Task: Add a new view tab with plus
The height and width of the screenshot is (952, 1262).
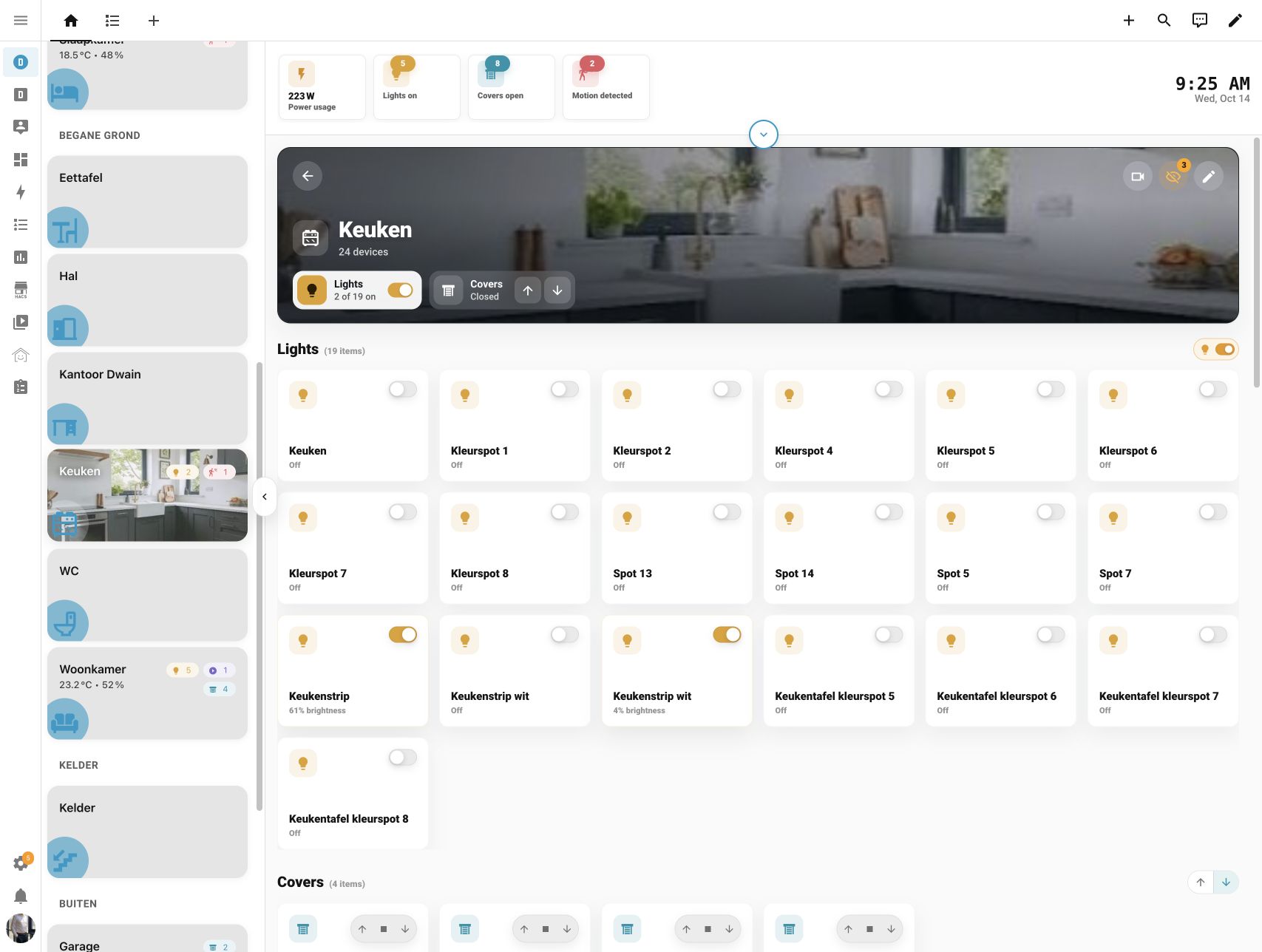Action: (x=154, y=21)
